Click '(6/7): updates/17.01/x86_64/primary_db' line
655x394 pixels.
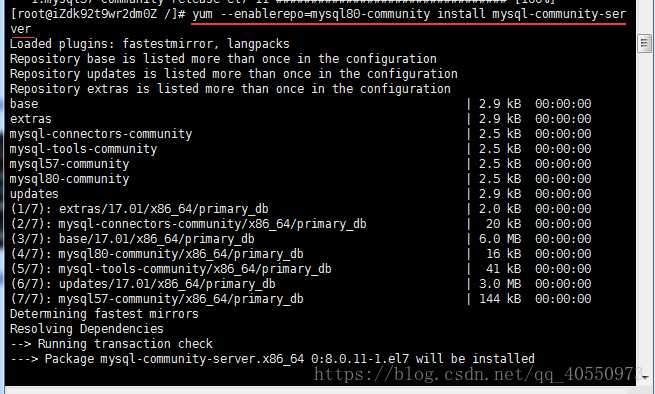tap(142, 284)
